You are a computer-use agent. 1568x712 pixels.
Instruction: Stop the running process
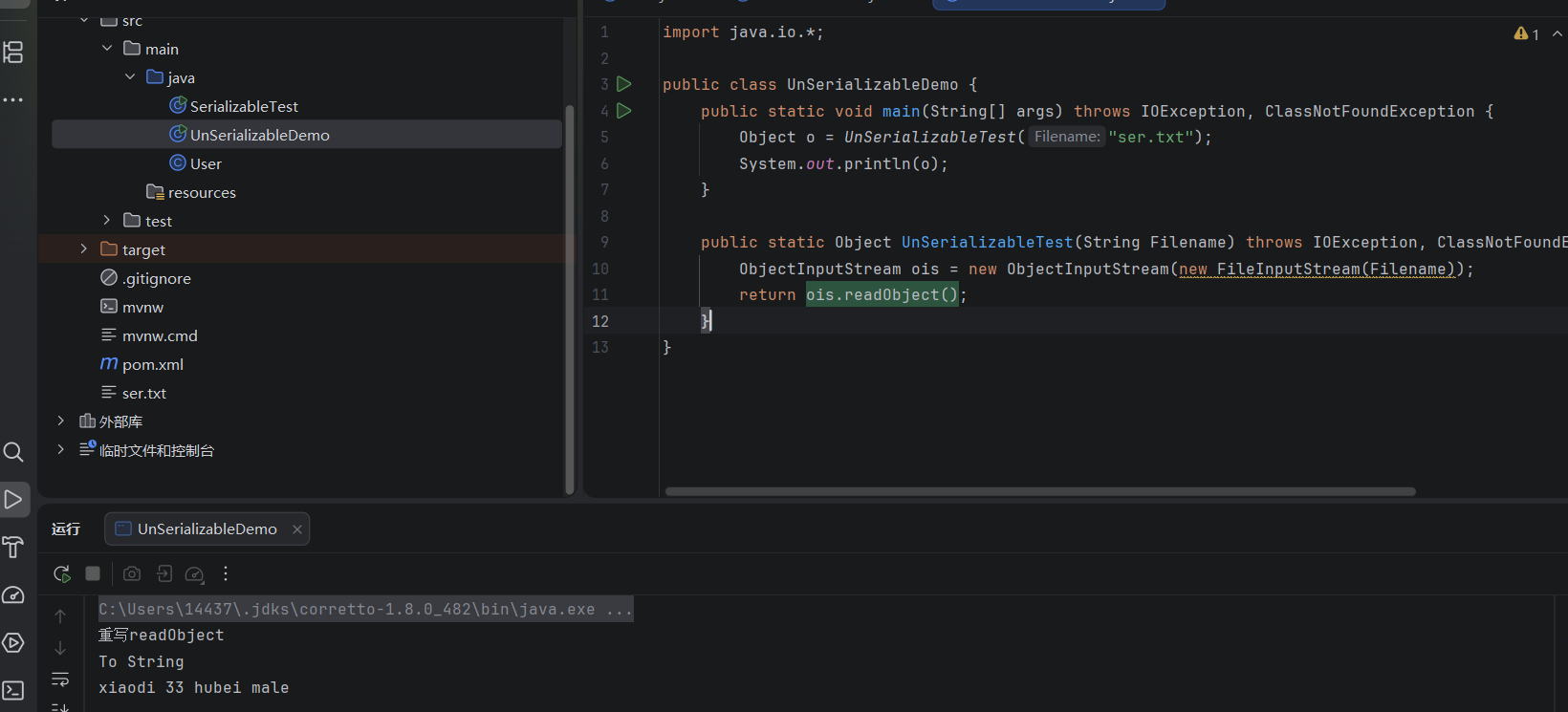[93, 573]
